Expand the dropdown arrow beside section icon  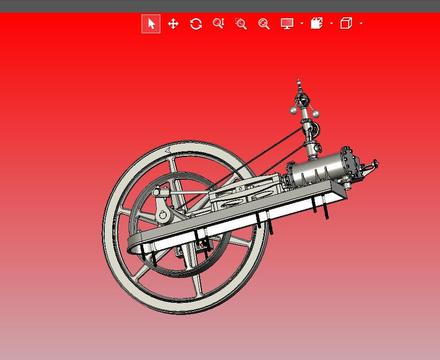(x=331, y=24)
